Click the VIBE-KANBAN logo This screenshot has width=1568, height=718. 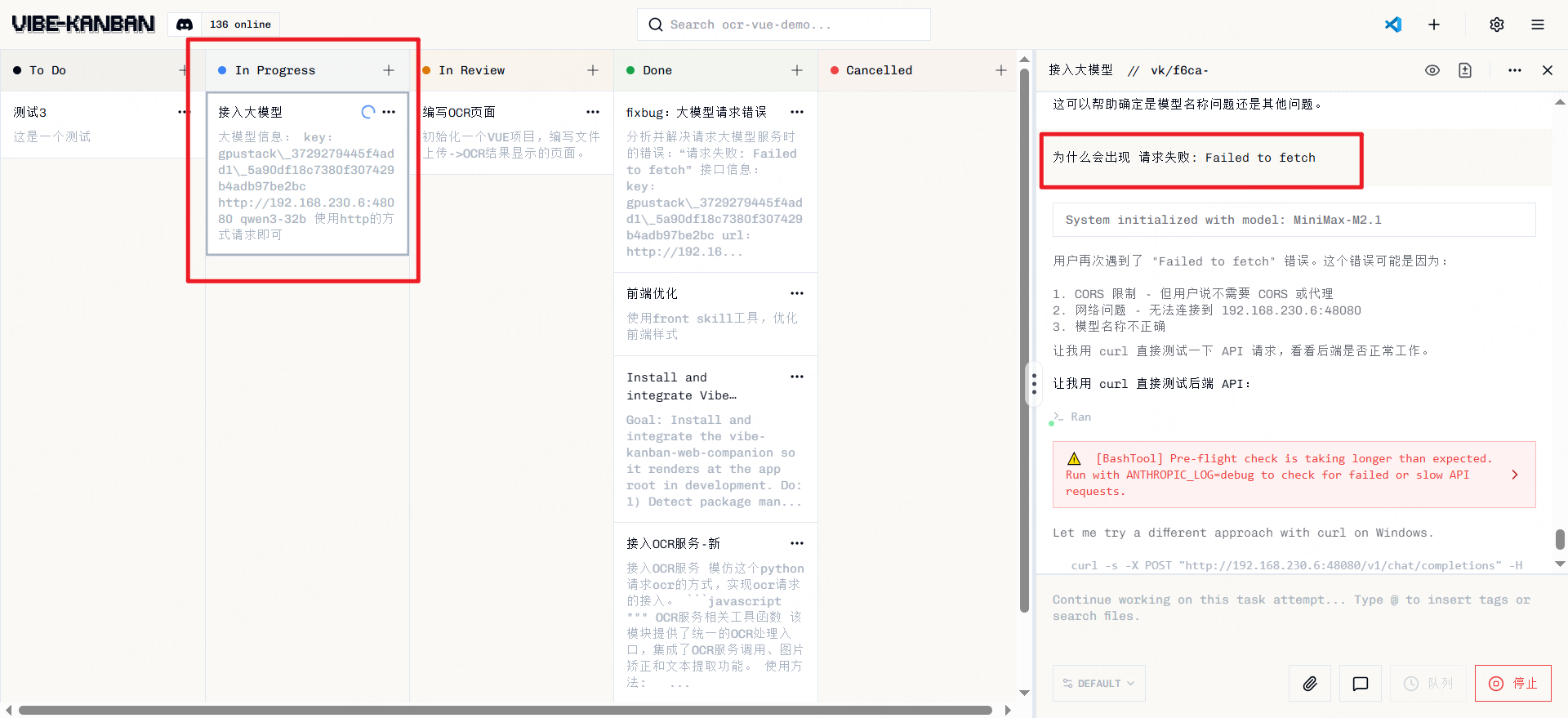[x=83, y=24]
